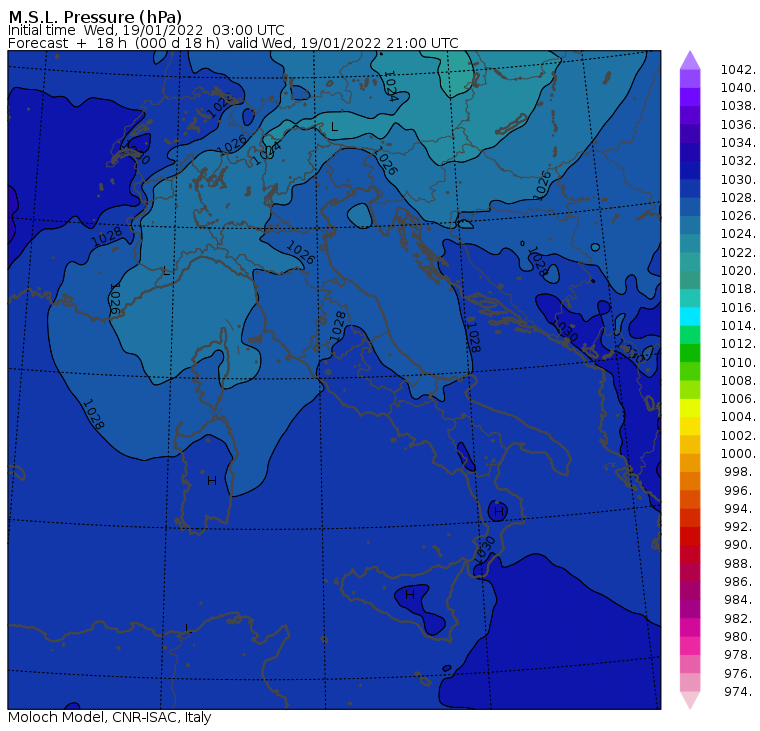Pick the hot pink swatch between 980 and 978

pyautogui.click(x=690, y=646)
